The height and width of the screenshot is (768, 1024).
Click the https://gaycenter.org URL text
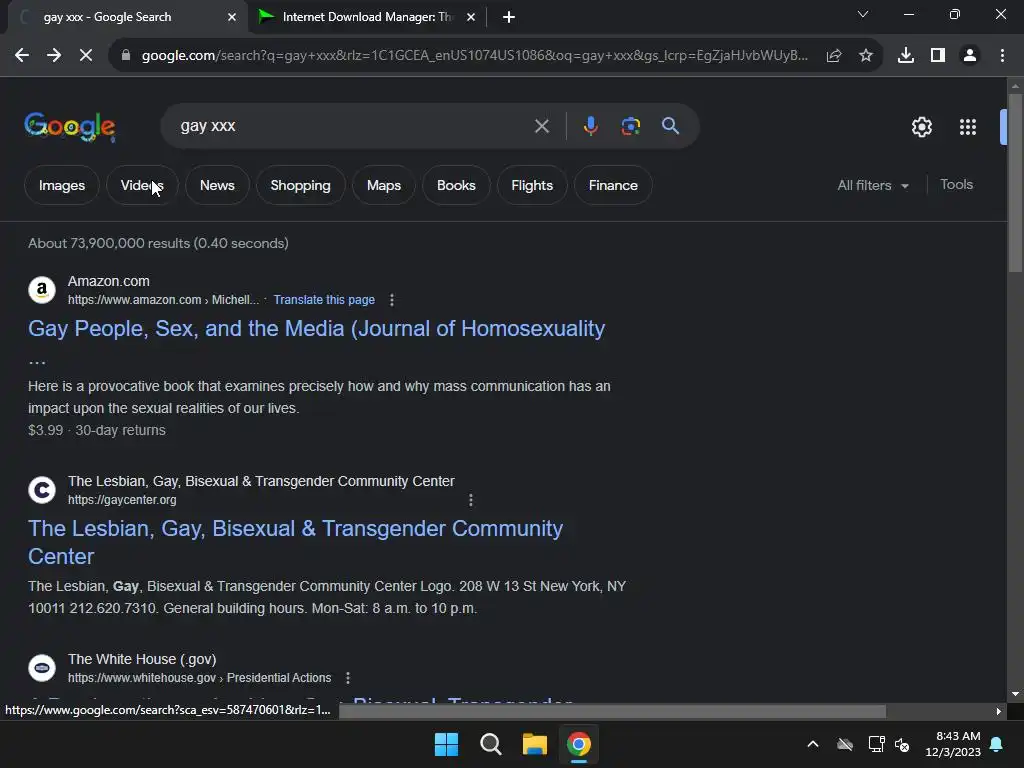(x=122, y=500)
